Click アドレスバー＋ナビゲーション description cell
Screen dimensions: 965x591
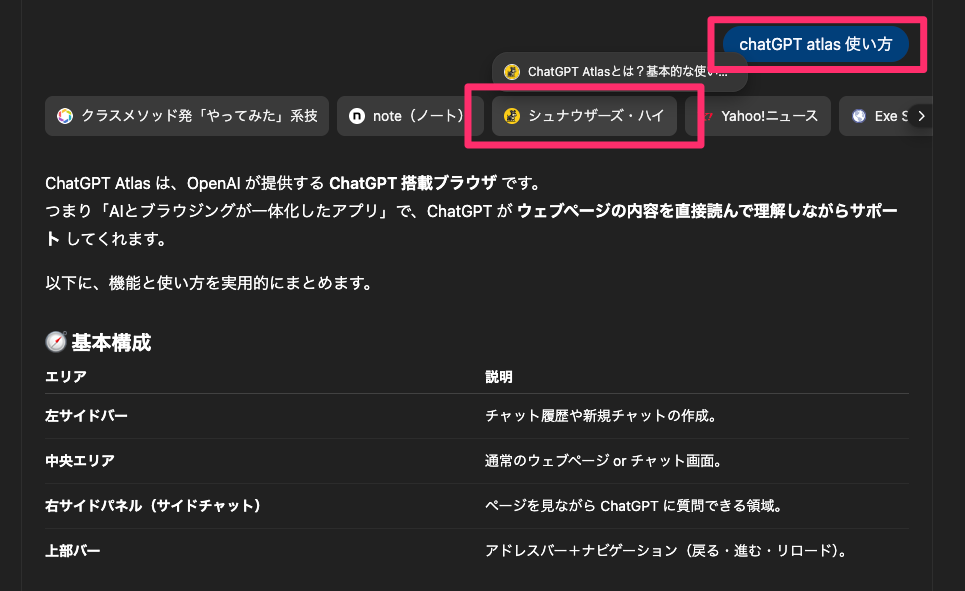coord(667,550)
